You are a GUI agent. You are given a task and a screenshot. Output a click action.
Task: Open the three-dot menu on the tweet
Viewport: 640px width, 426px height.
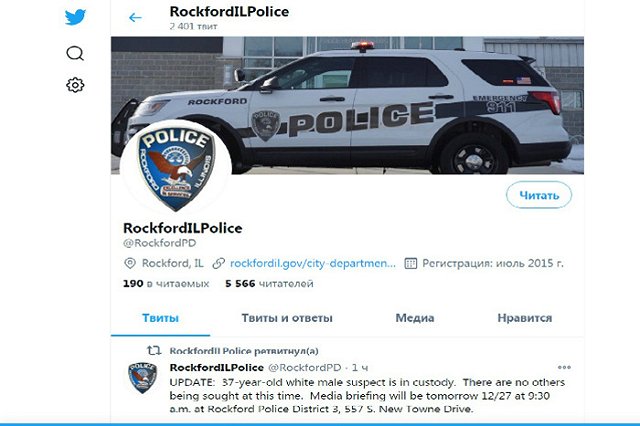point(564,367)
